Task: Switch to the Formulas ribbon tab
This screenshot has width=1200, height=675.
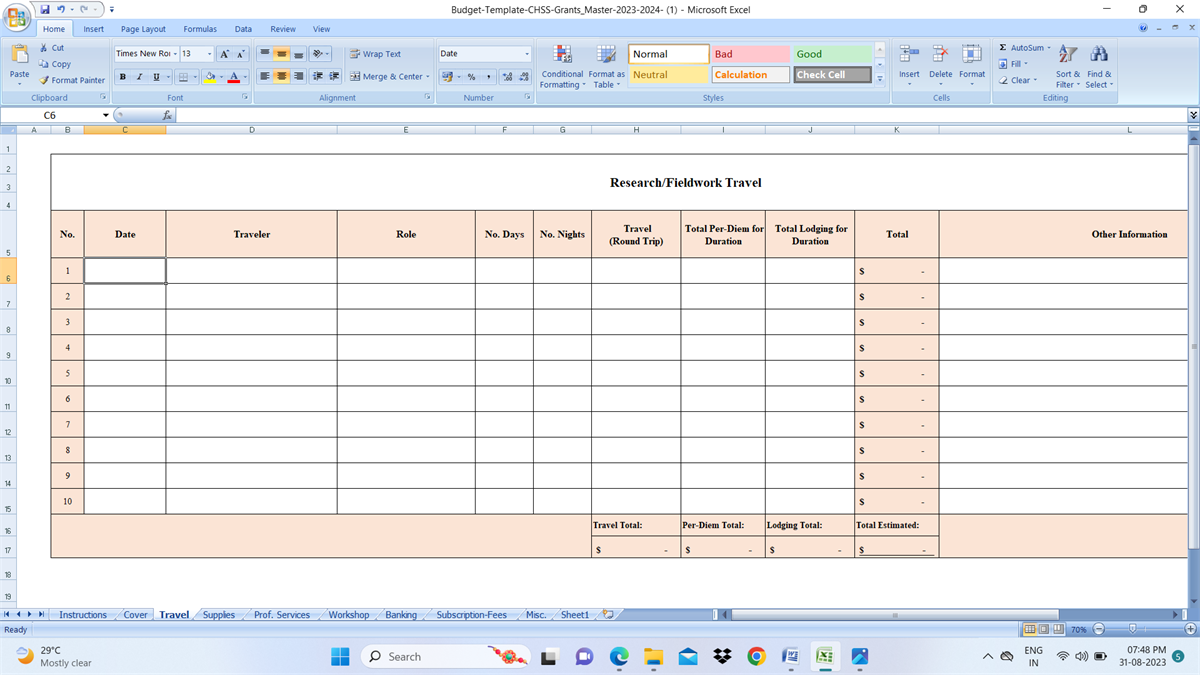Action: coord(200,29)
